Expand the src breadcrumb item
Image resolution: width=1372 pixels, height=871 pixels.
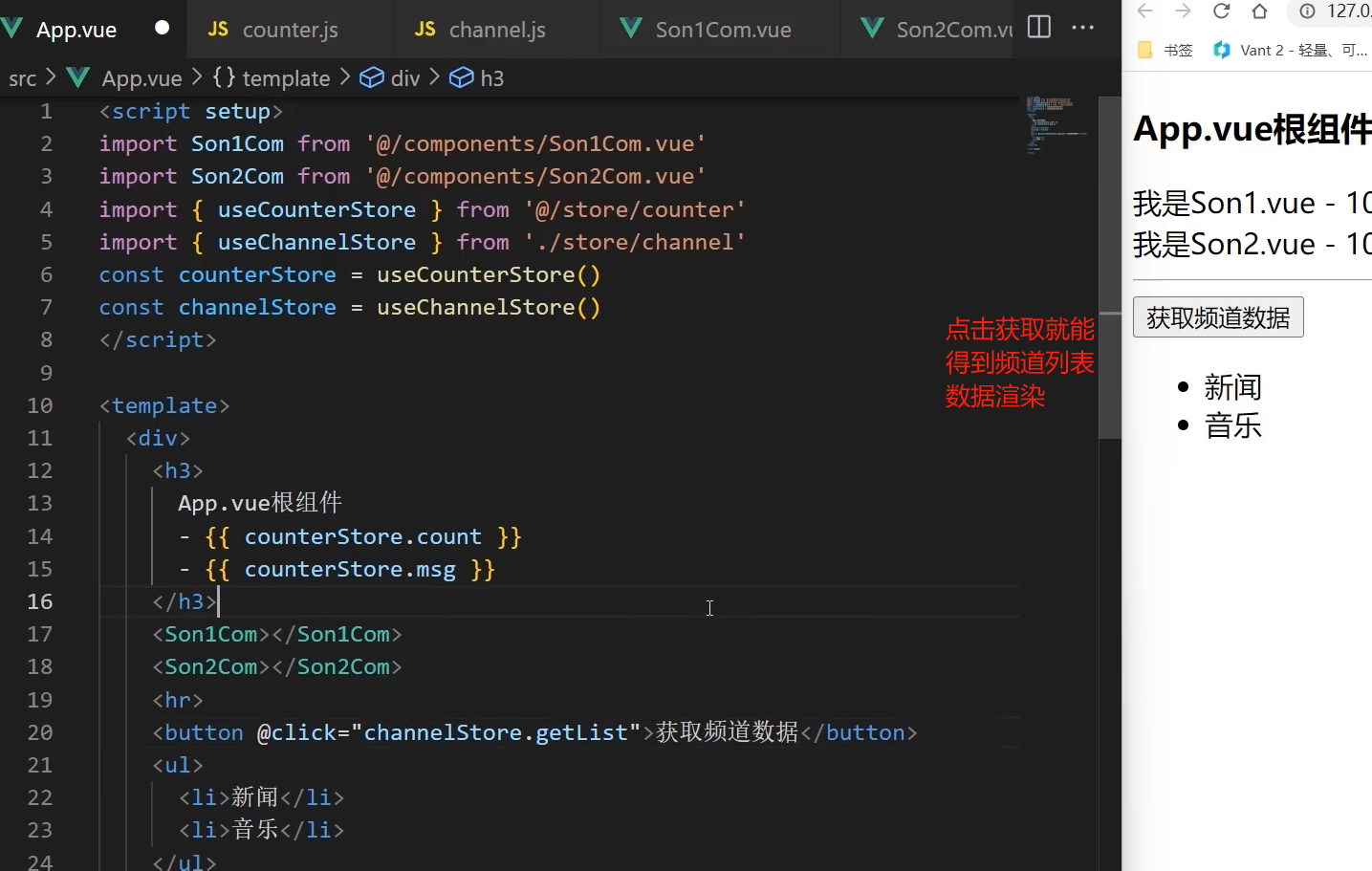[22, 77]
